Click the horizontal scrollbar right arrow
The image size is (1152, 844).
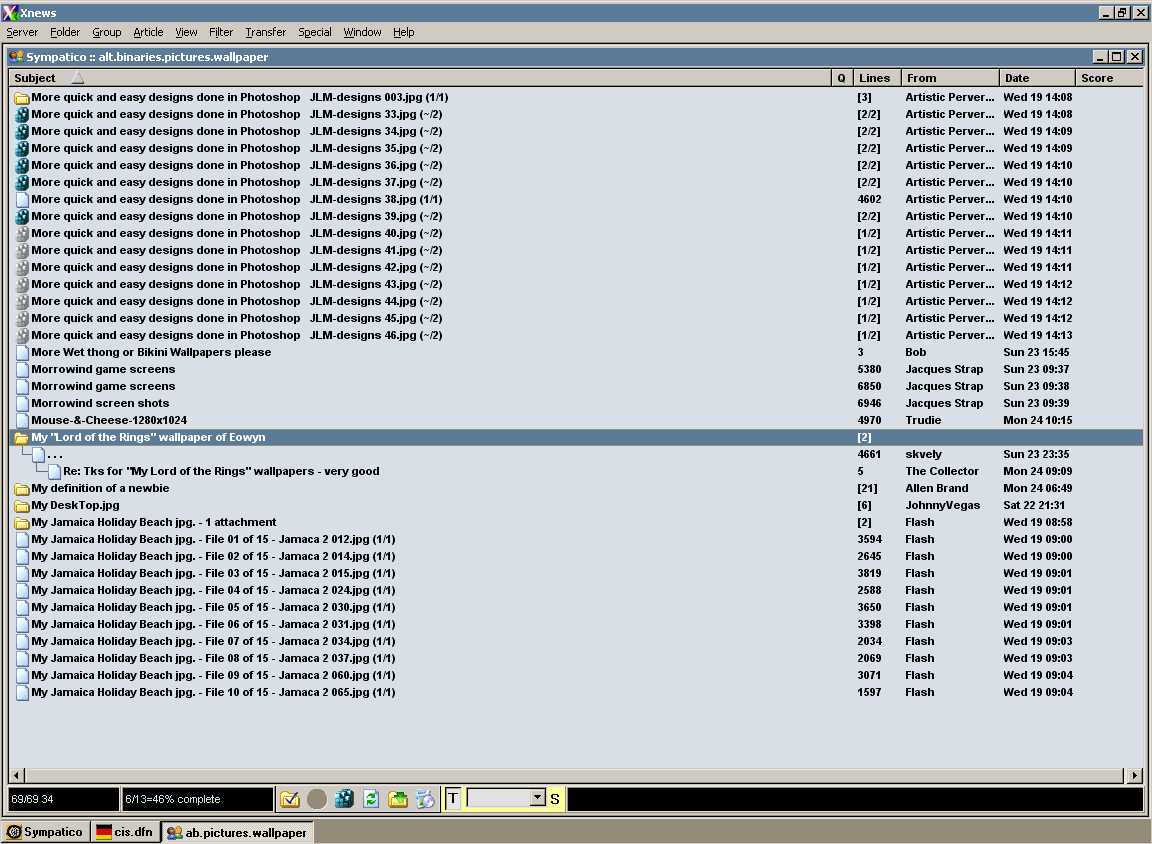tap(1134, 775)
